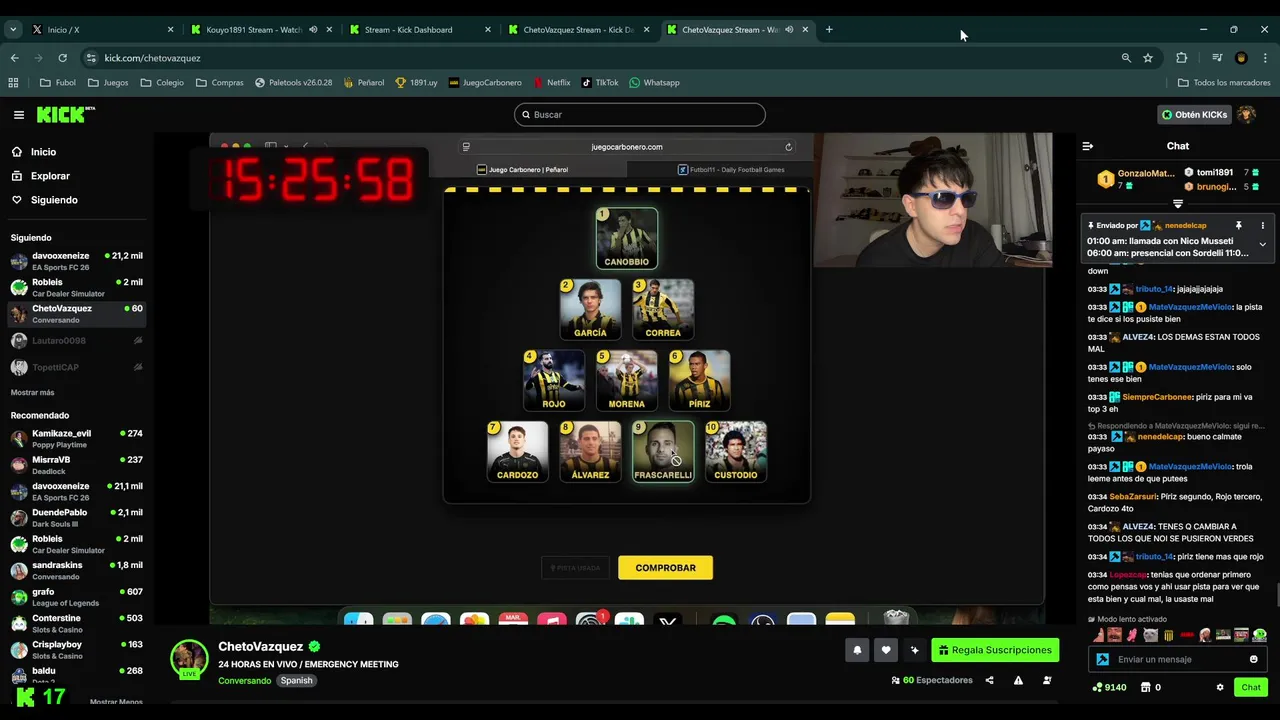Mute the Kouyo1891 Stream tab audio
The width and height of the screenshot is (1280, 720).
pos(313,30)
